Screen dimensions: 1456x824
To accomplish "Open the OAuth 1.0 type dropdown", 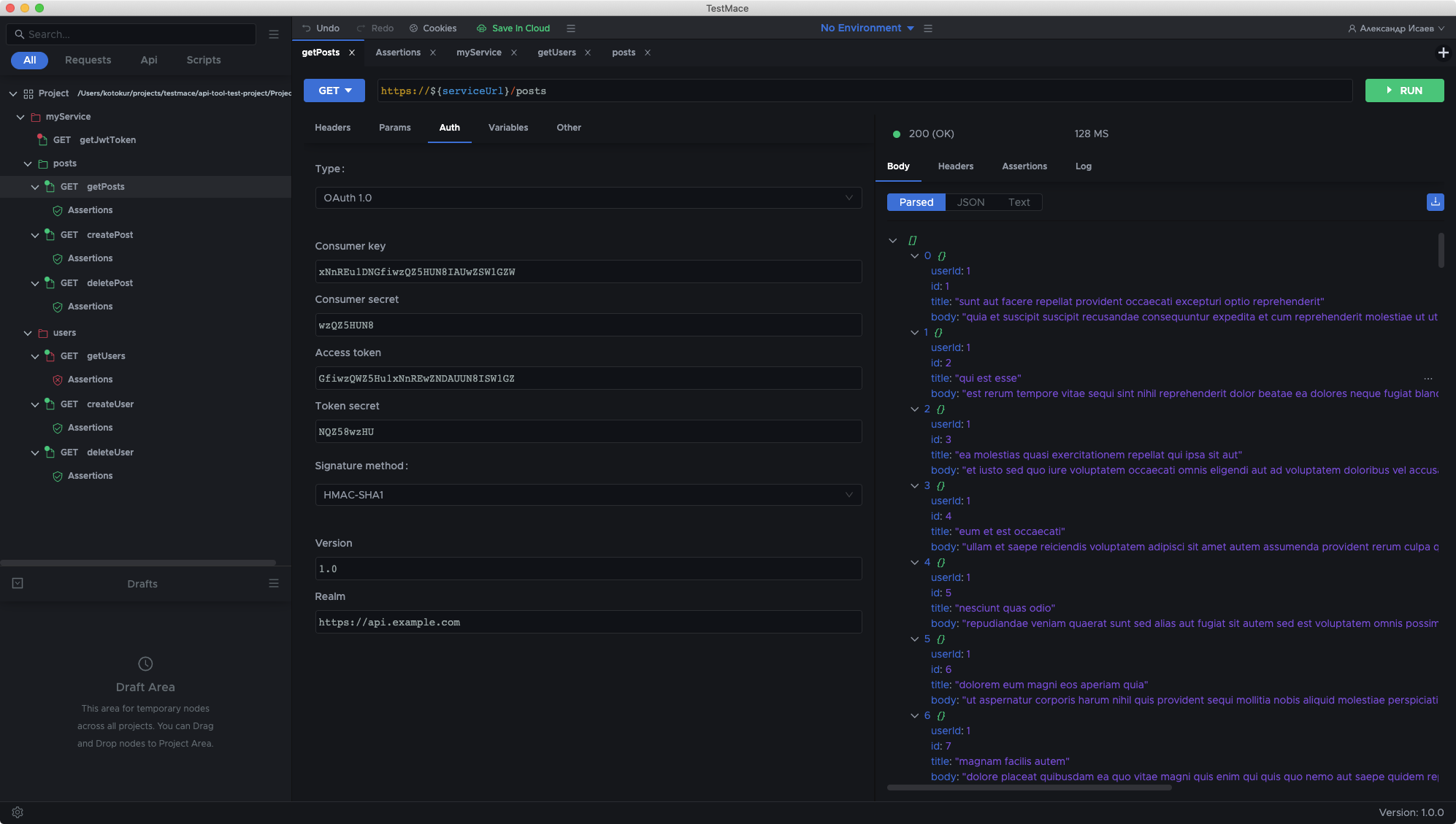I will [x=588, y=198].
